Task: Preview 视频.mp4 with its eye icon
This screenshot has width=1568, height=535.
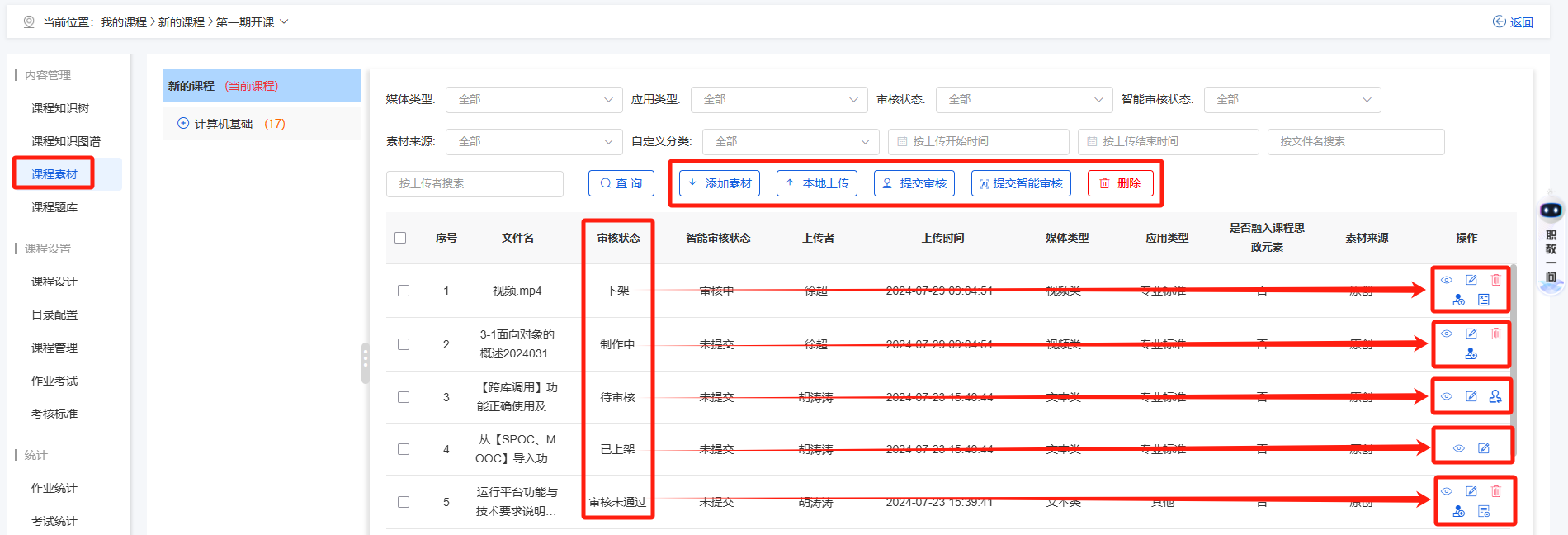Action: 1447,280
